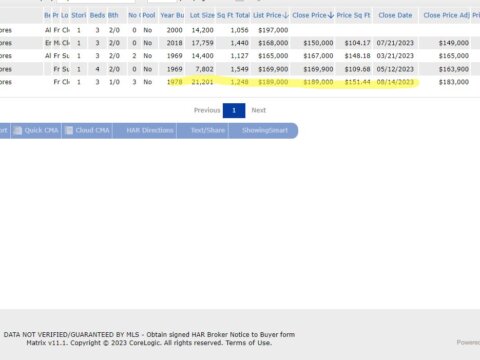
Task: Sort by Close Price Adj column
Action: 447,15
